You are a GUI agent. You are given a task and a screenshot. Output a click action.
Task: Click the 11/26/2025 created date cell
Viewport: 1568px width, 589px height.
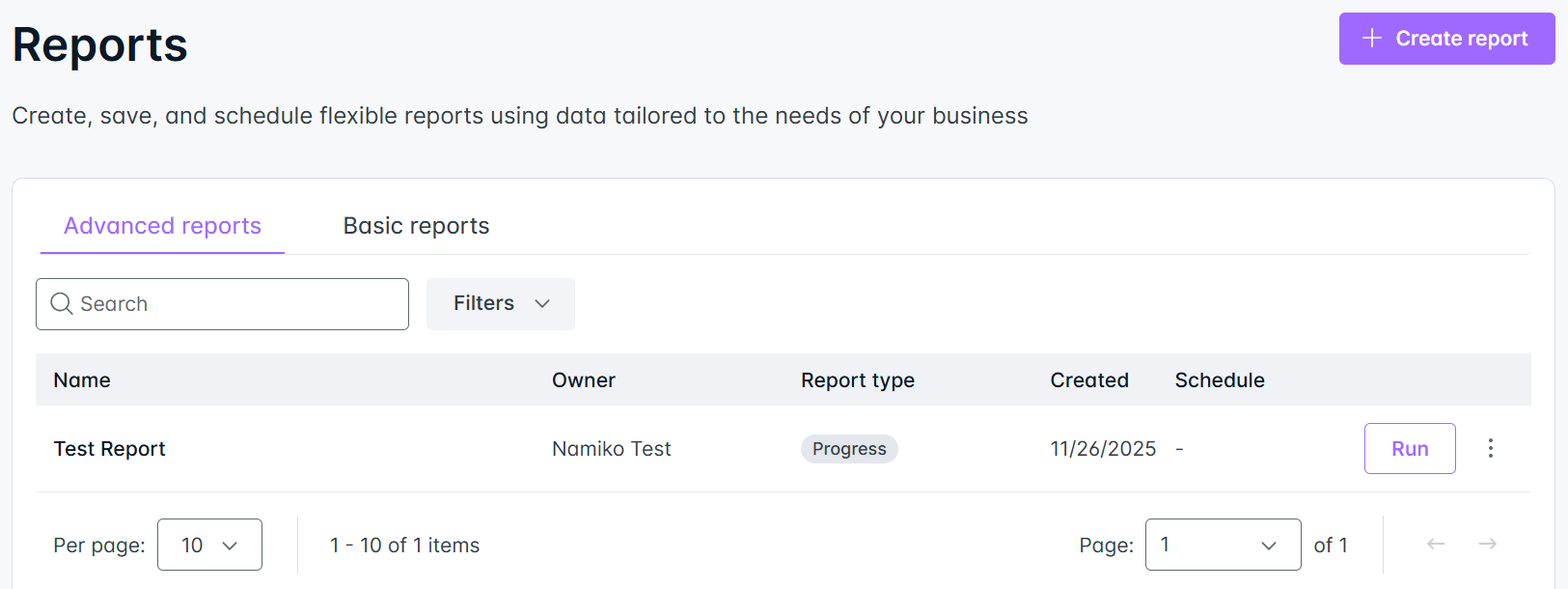click(1102, 449)
